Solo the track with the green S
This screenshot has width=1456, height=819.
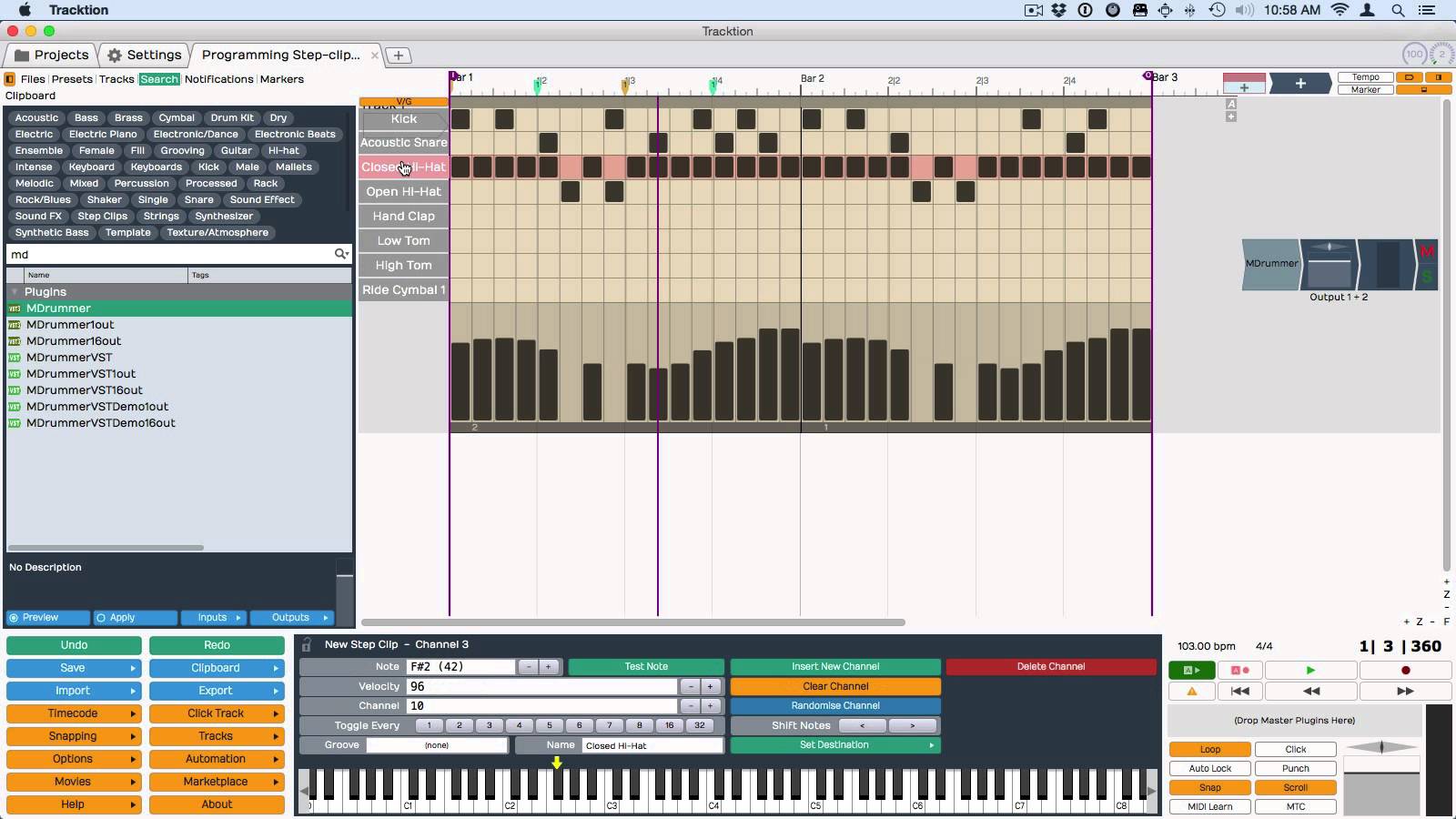click(1426, 277)
